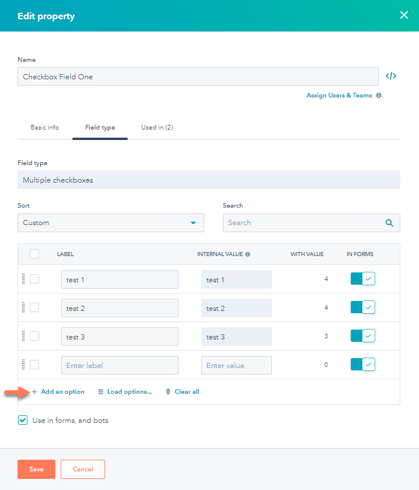This screenshot has height=490, width=419.
Task: Click the Save button
Action: pyautogui.click(x=36, y=469)
